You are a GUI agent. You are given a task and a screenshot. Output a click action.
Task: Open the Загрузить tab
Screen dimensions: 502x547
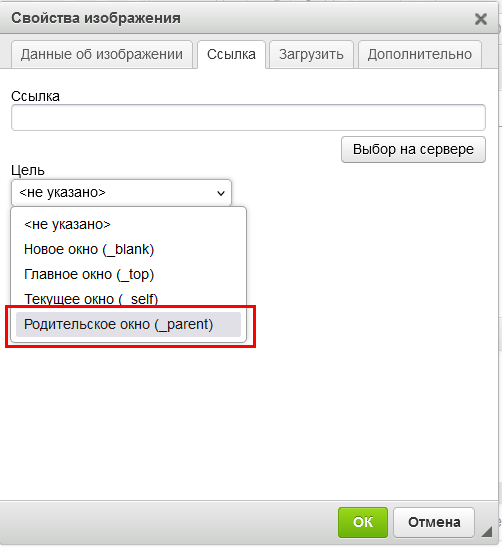(x=311, y=54)
